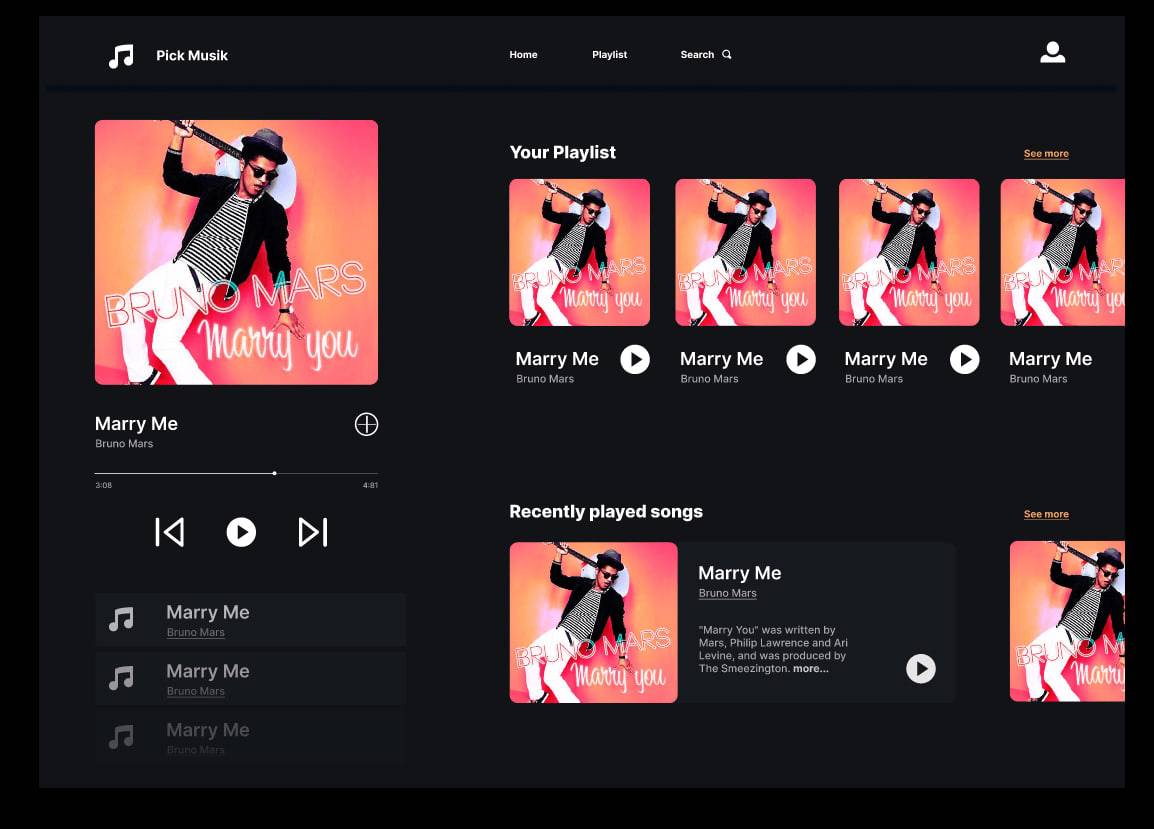Open the second playlist album thumbnail
Viewport: 1154px width, 829px height.
[x=746, y=253]
